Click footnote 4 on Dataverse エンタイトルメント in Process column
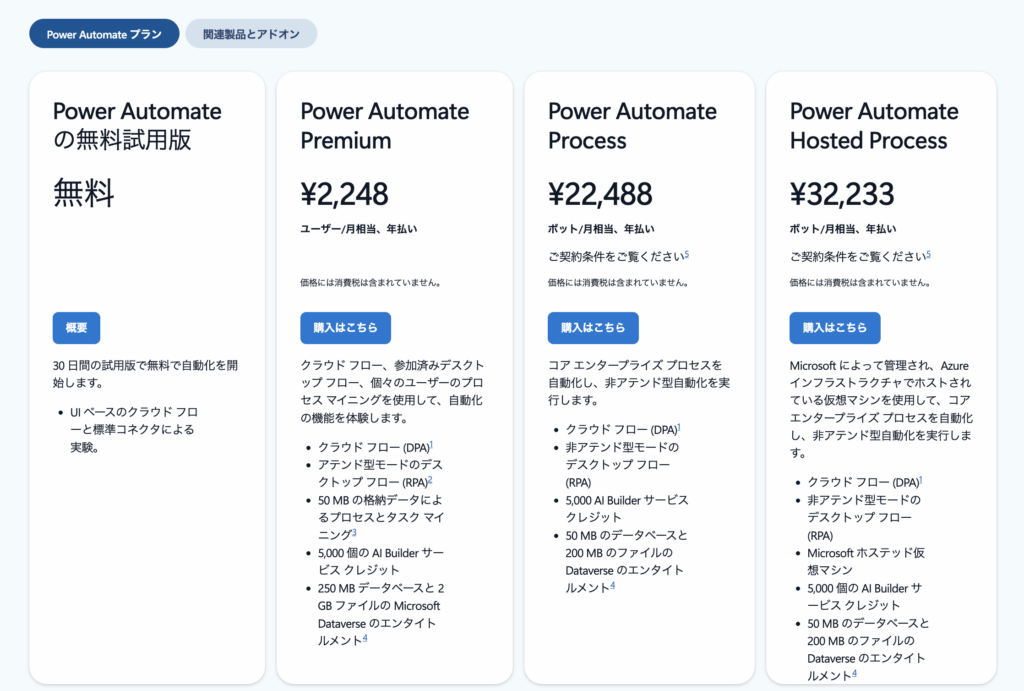Image resolution: width=1024 pixels, height=691 pixels. (614, 583)
